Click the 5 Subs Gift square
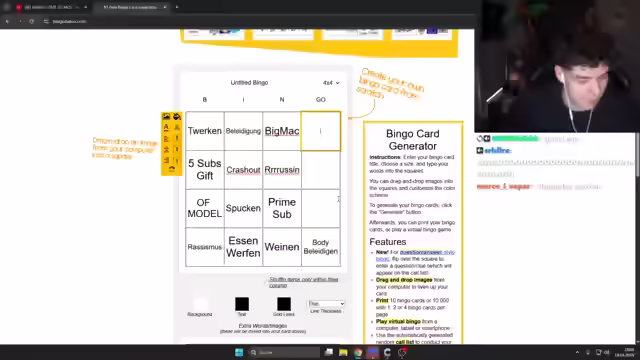The width and height of the screenshot is (640, 360). pos(205,170)
